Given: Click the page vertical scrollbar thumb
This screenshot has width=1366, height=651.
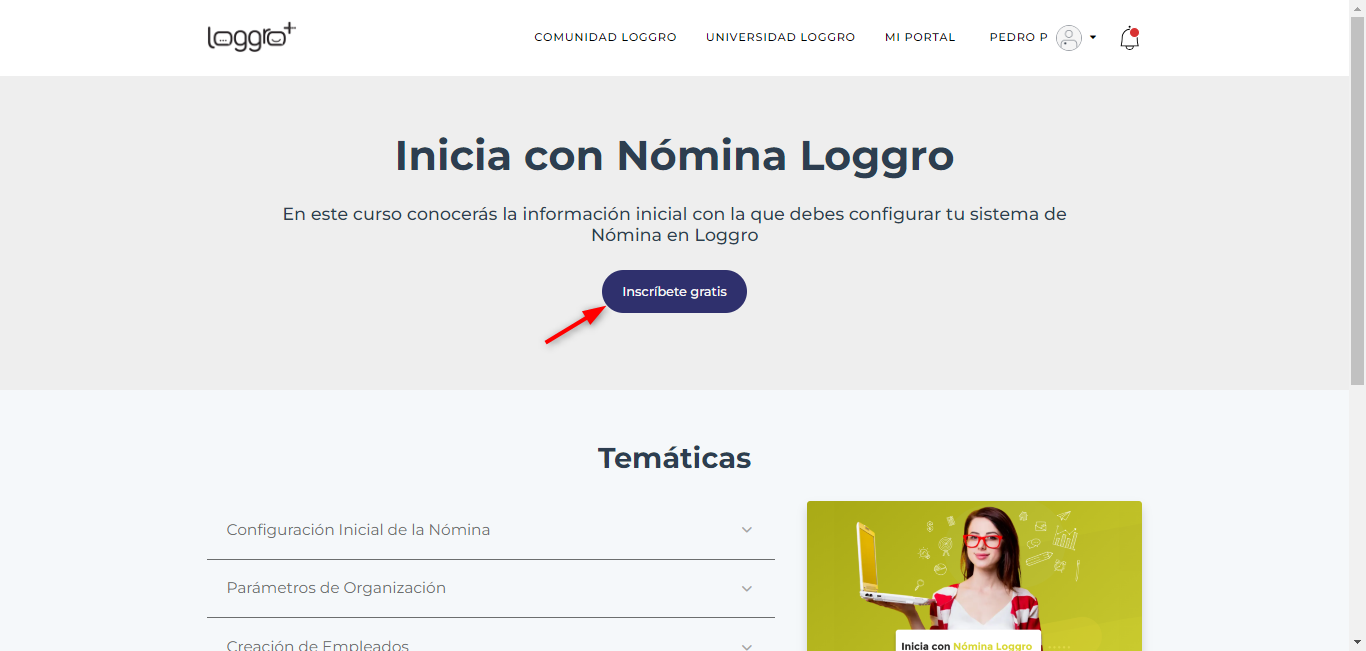Looking at the screenshot, I should (x=1357, y=200).
